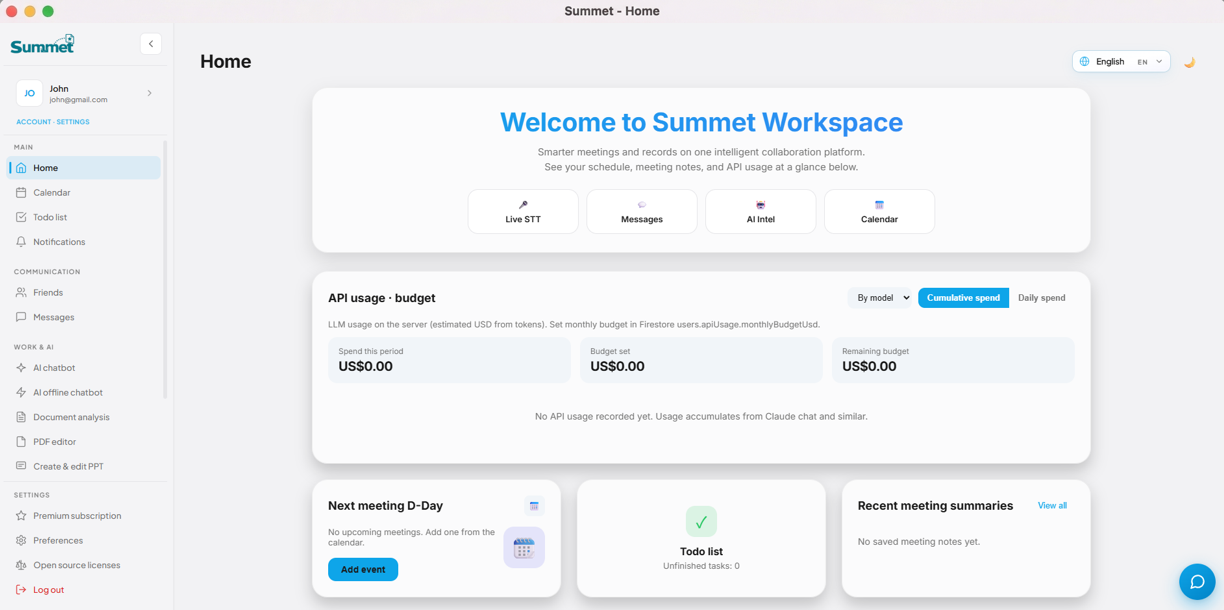The image size is (1224, 610).
Task: Click the Remaining budget US$0.00 value
Action: (870, 367)
